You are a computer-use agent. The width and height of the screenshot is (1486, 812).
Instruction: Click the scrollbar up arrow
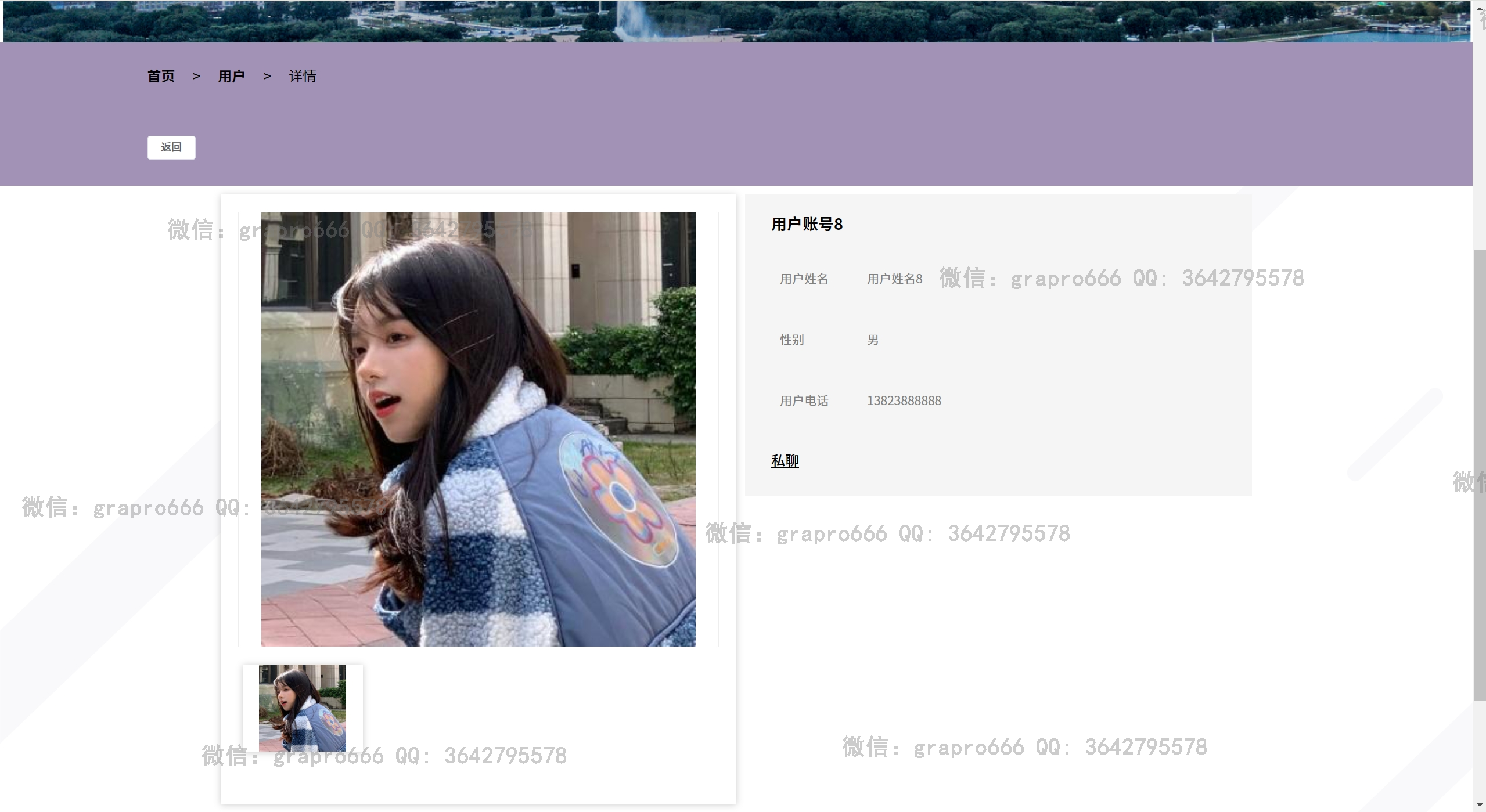(1479, 8)
